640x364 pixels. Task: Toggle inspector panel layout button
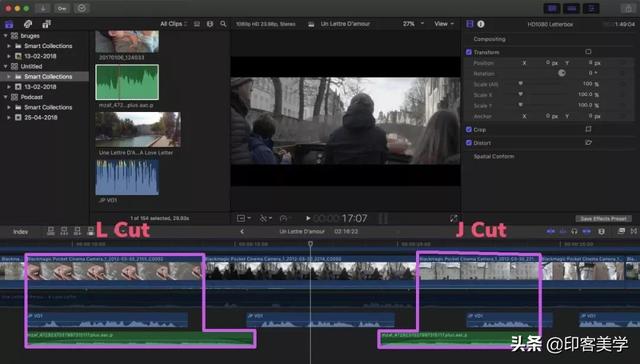(x=591, y=8)
